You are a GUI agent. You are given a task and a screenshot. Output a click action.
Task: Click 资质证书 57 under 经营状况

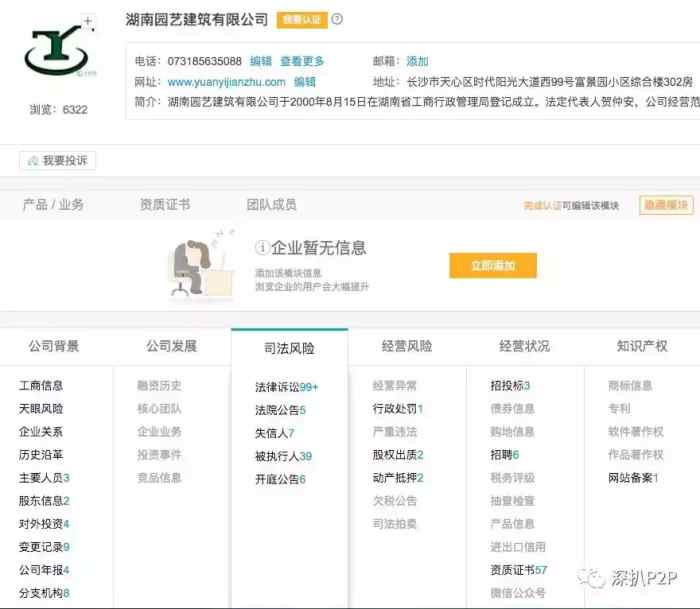point(518,571)
